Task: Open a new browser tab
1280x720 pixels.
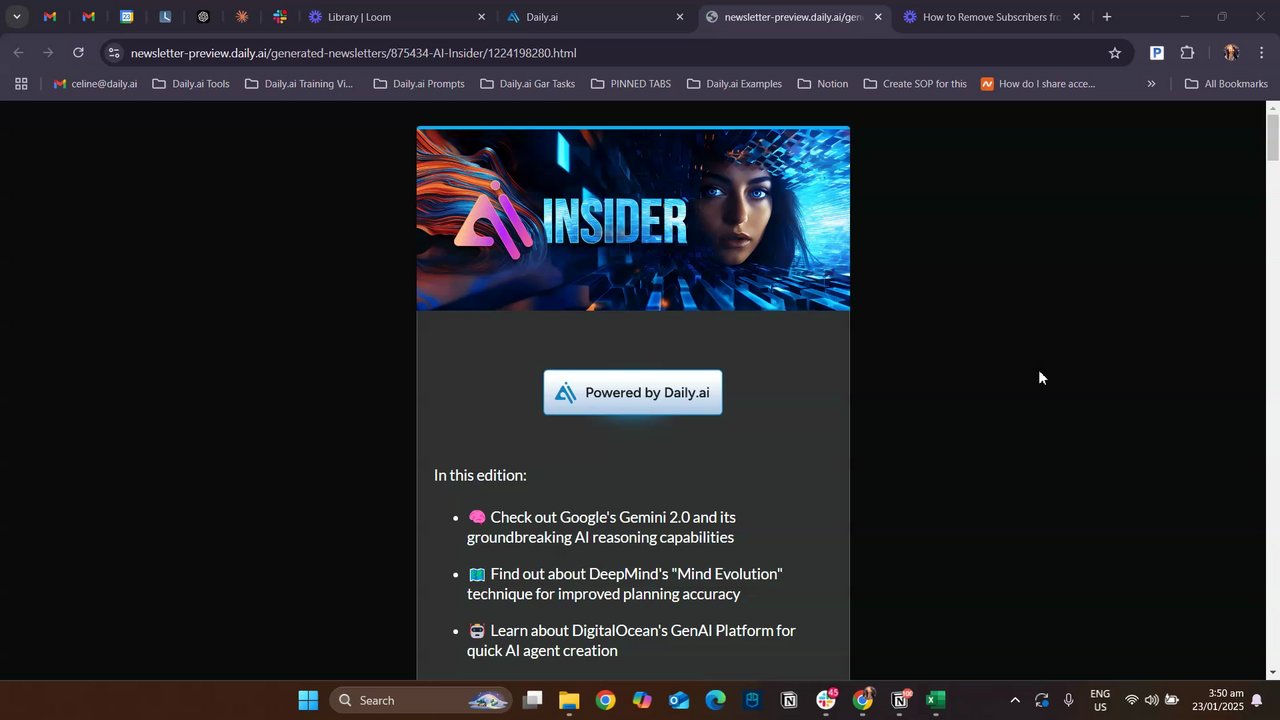Action: point(1107,17)
